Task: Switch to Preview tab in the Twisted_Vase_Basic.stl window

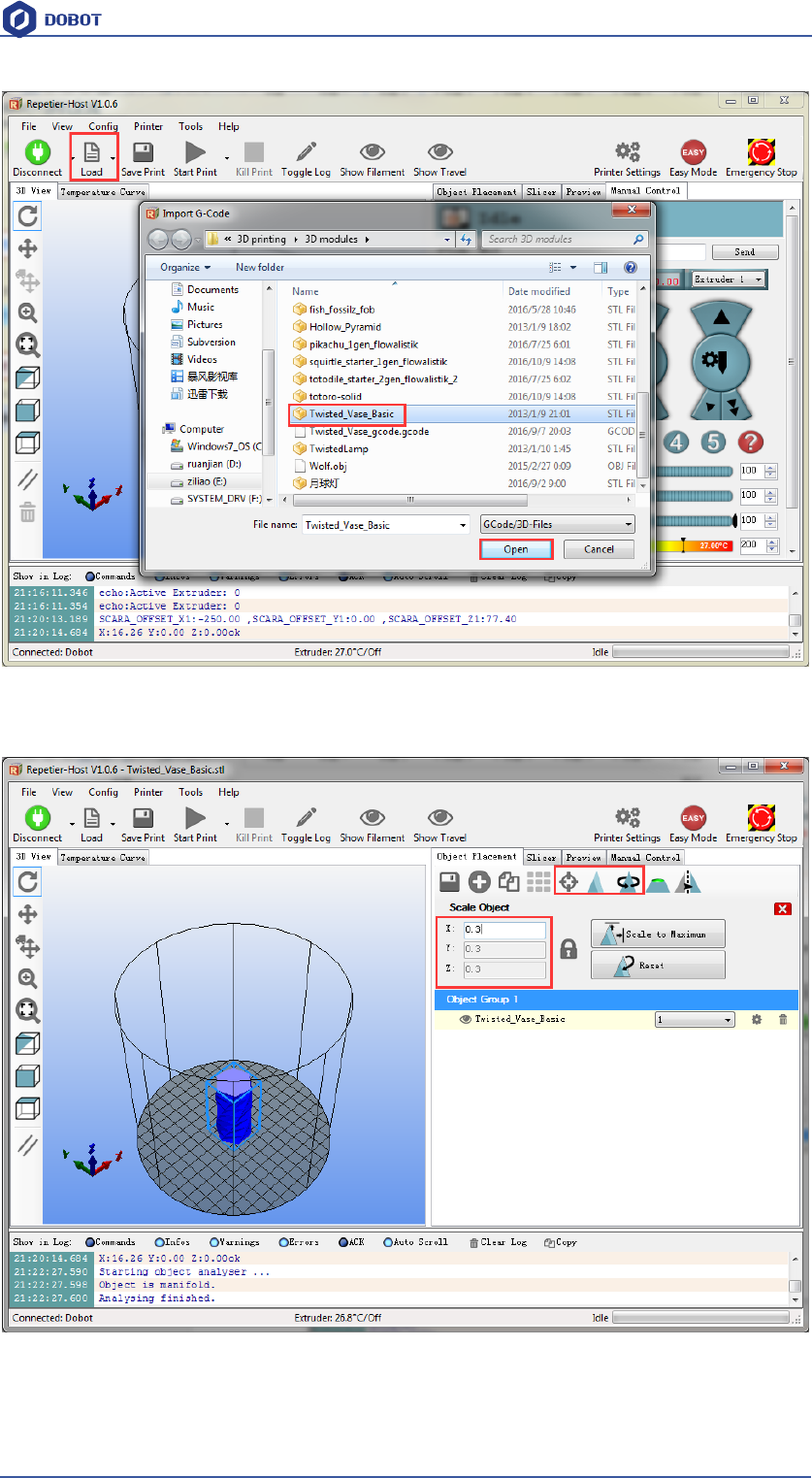Action: click(x=584, y=858)
